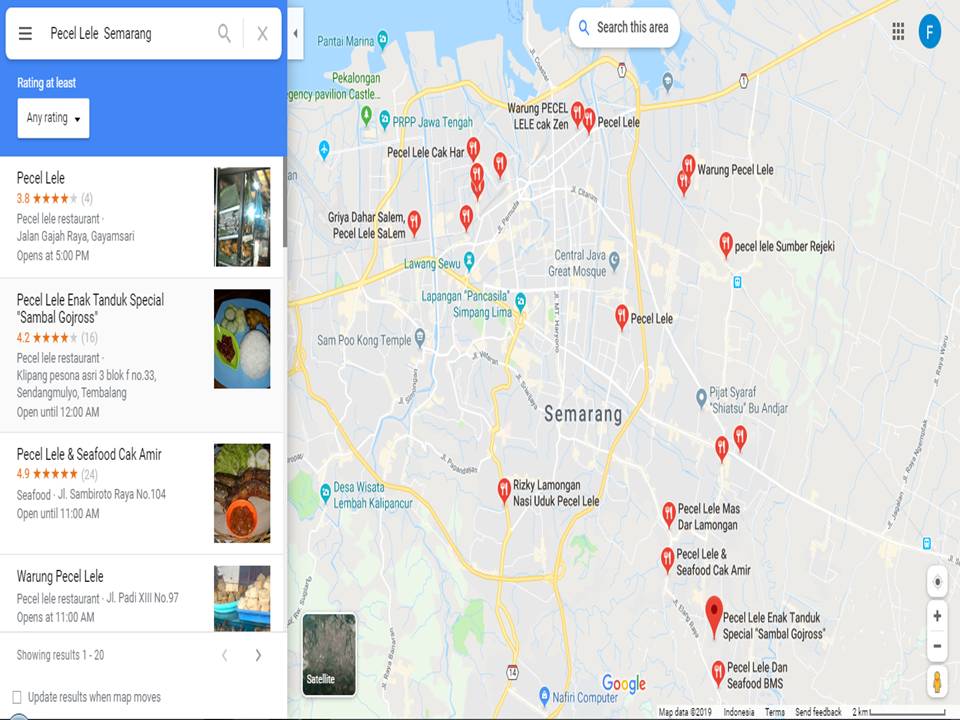Activate the Street View pegman

(937, 681)
